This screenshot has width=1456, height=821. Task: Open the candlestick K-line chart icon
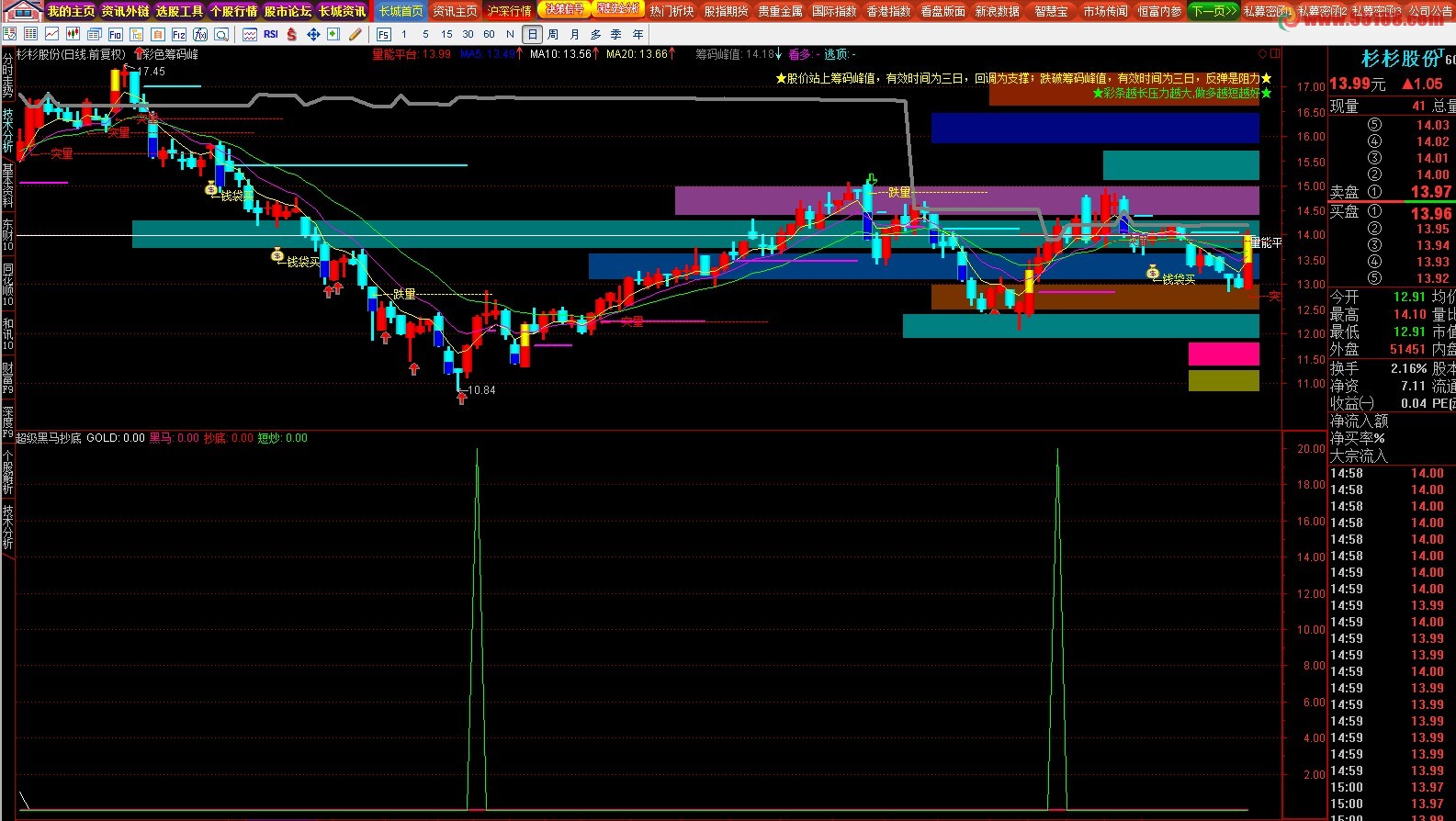[x=73, y=34]
